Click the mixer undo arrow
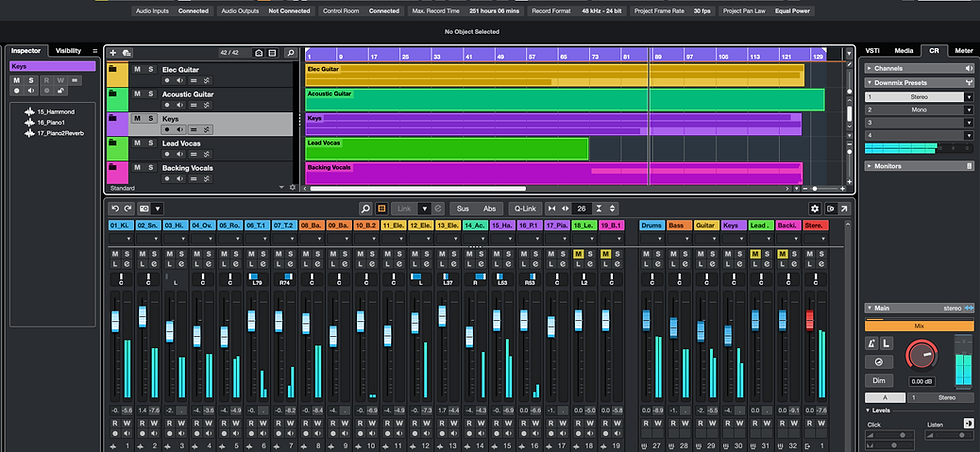This screenshot has height=452, width=980. [x=115, y=208]
